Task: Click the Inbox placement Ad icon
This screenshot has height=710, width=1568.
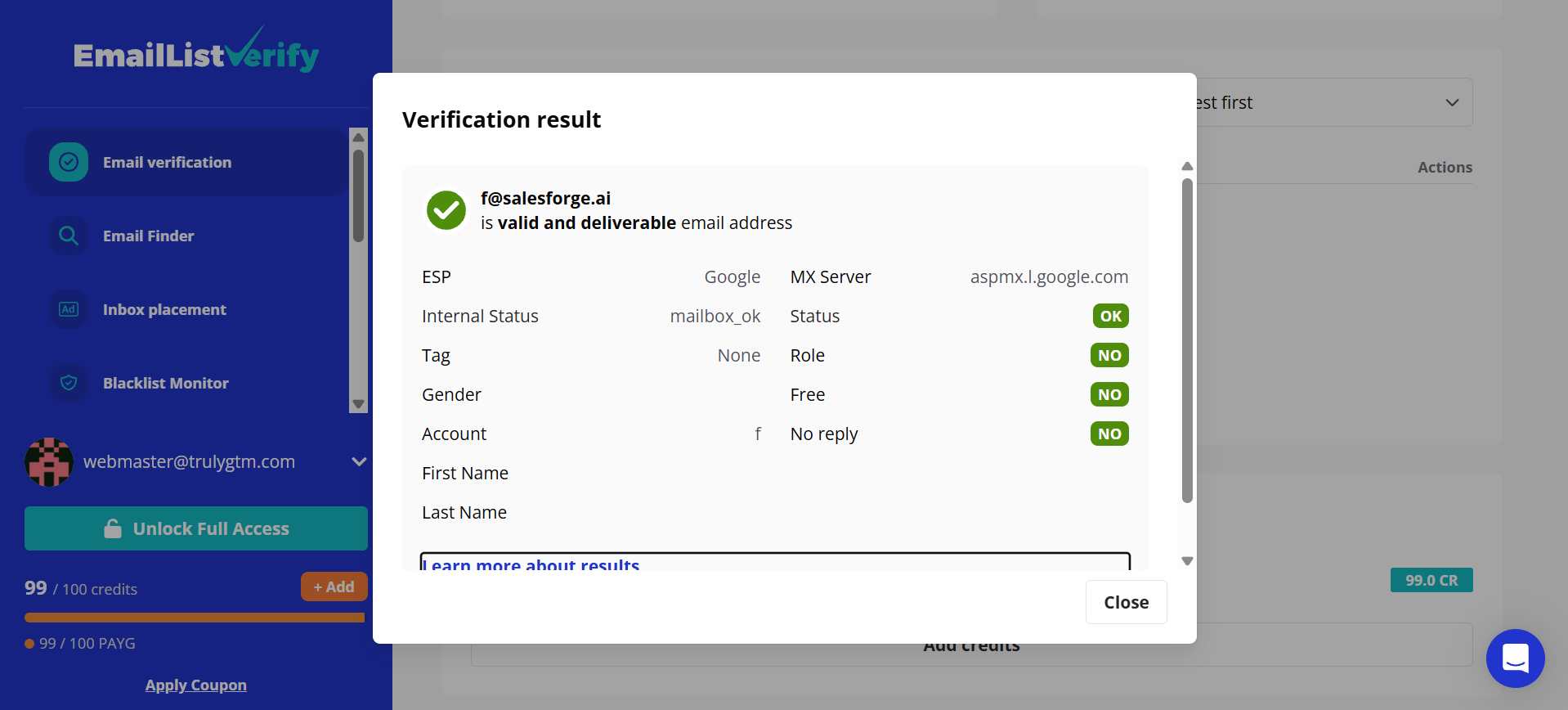Action: 69,309
